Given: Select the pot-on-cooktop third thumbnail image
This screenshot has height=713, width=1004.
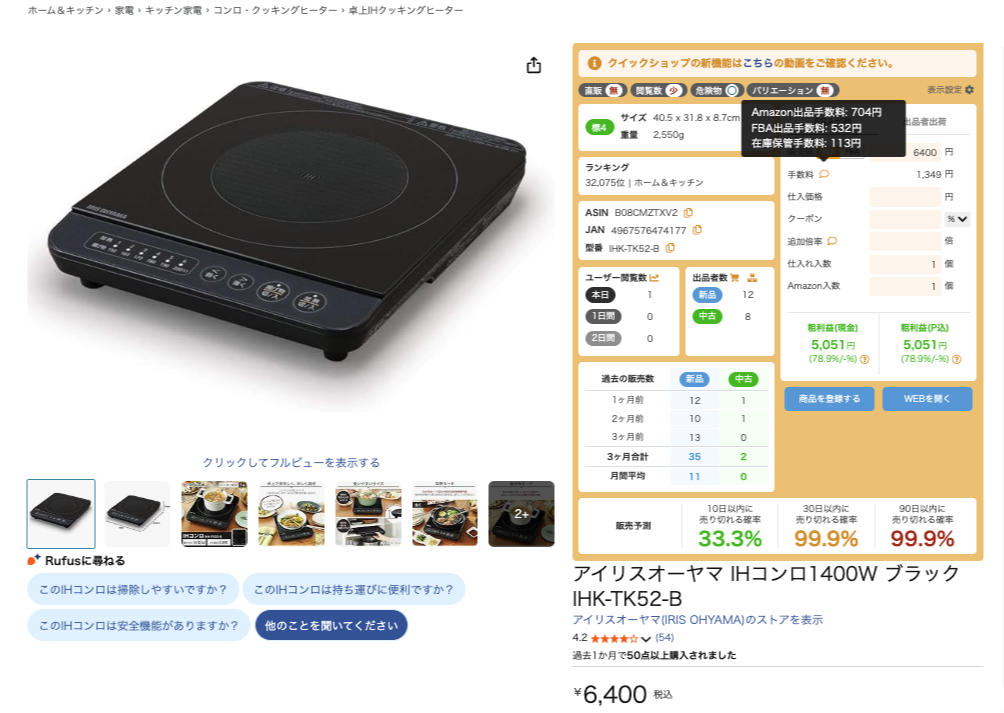Looking at the screenshot, I should pyautogui.click(x=215, y=514).
